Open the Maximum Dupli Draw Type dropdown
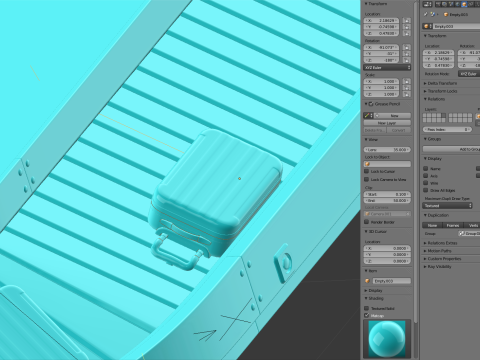Image resolution: width=480 pixels, height=360 pixels. point(447,206)
